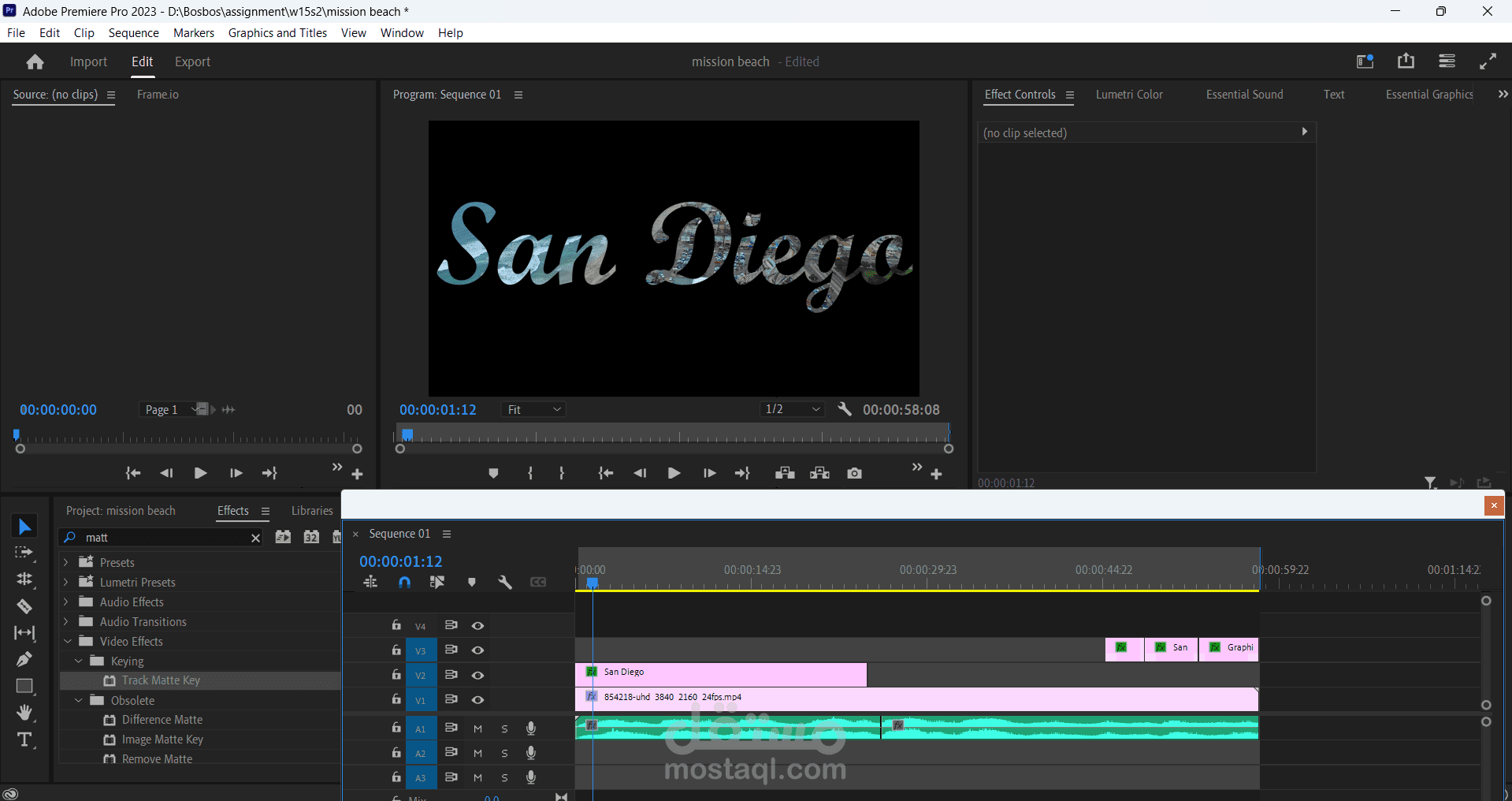
Task: Select the Hand tool
Action: coord(24,713)
